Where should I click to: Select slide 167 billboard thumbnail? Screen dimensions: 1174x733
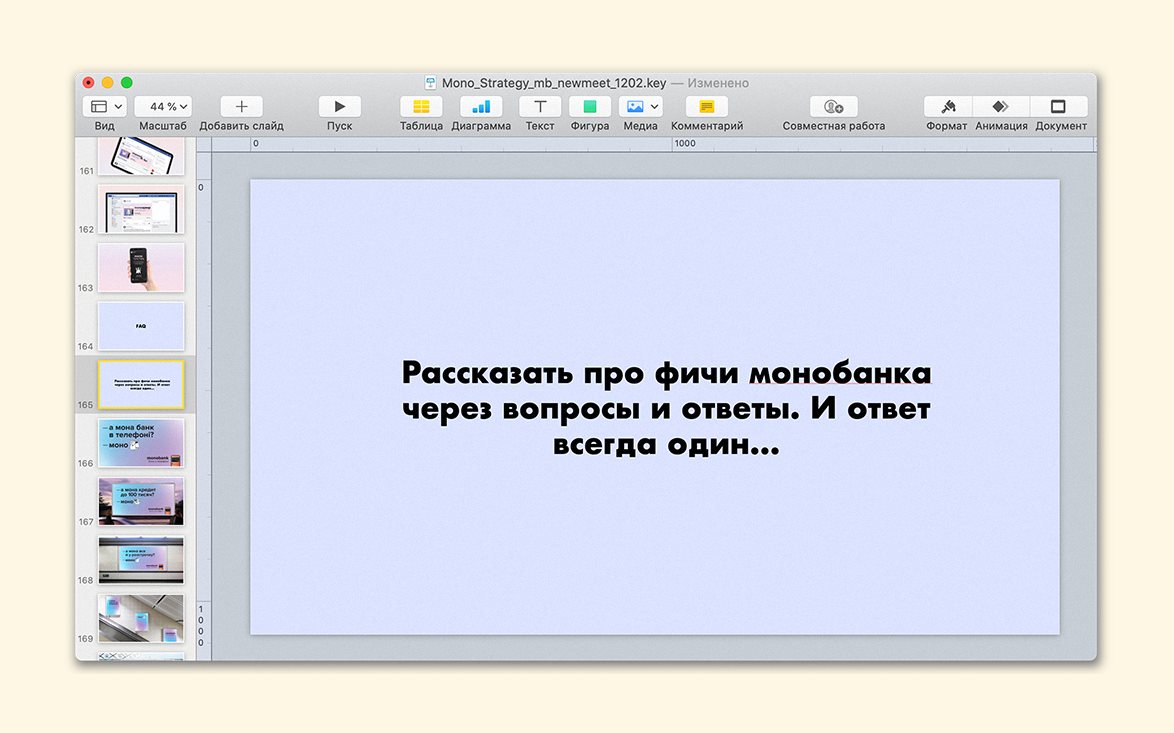[141, 501]
